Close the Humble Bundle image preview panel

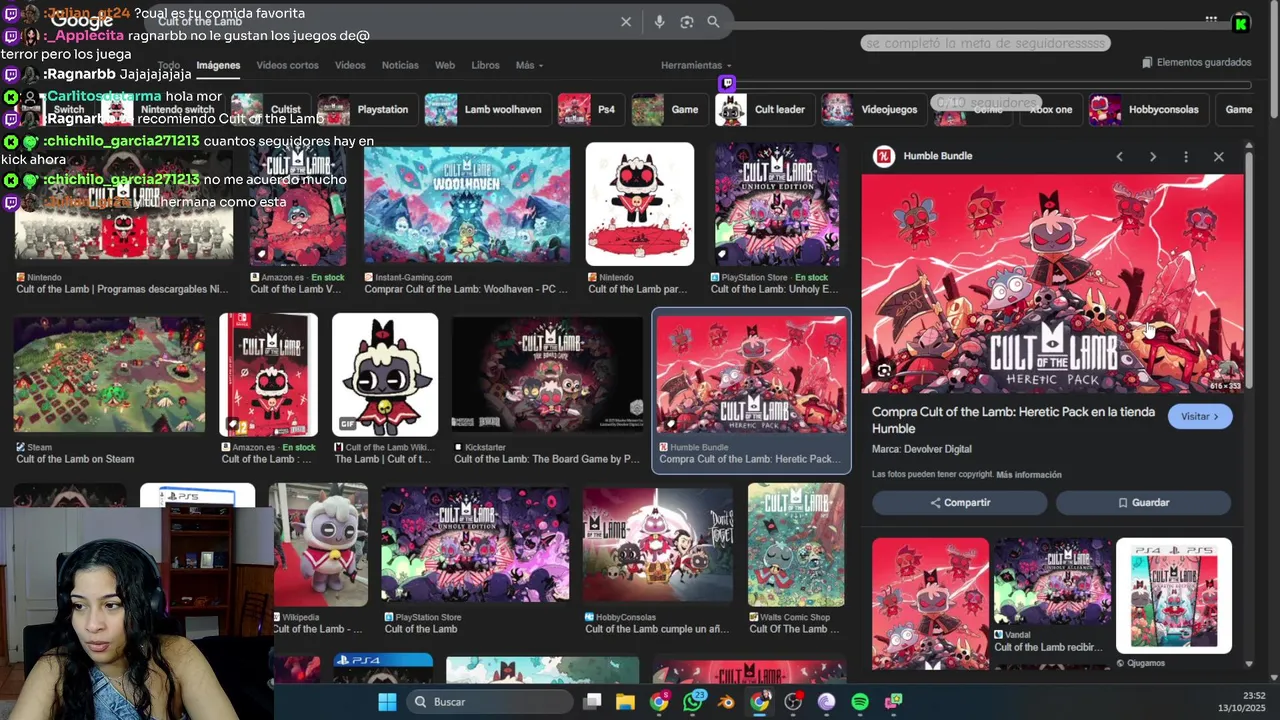point(1218,157)
